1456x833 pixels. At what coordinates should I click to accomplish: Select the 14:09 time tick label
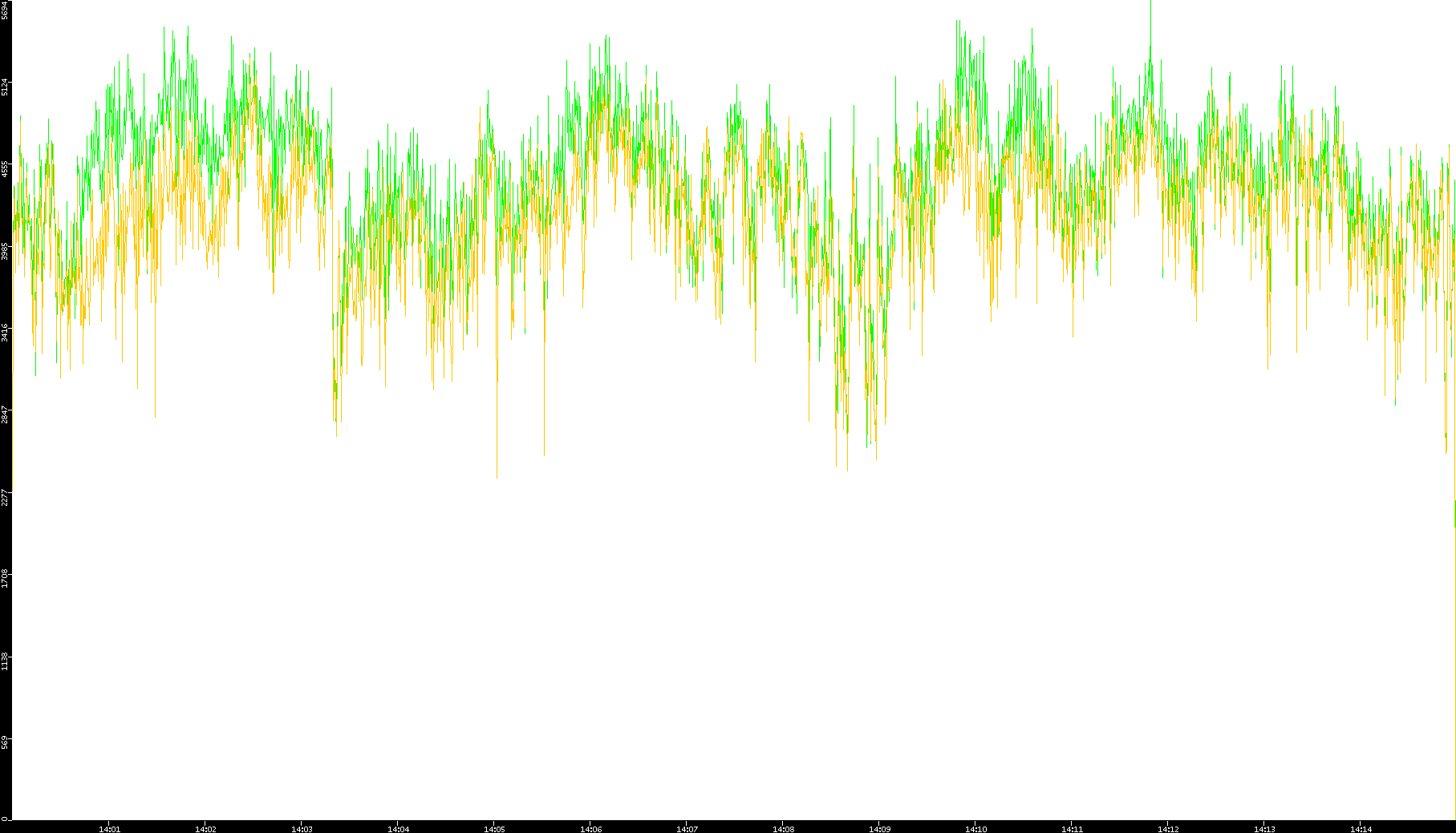pyautogui.click(x=879, y=829)
